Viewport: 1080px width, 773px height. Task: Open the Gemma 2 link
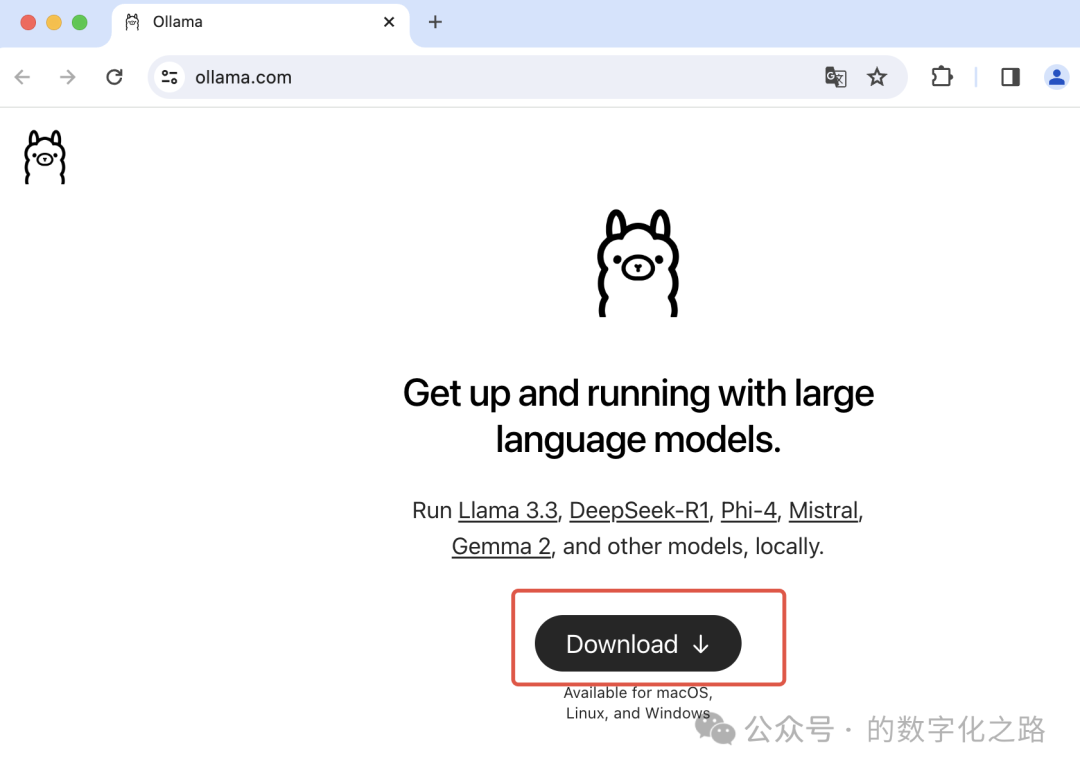point(501,546)
